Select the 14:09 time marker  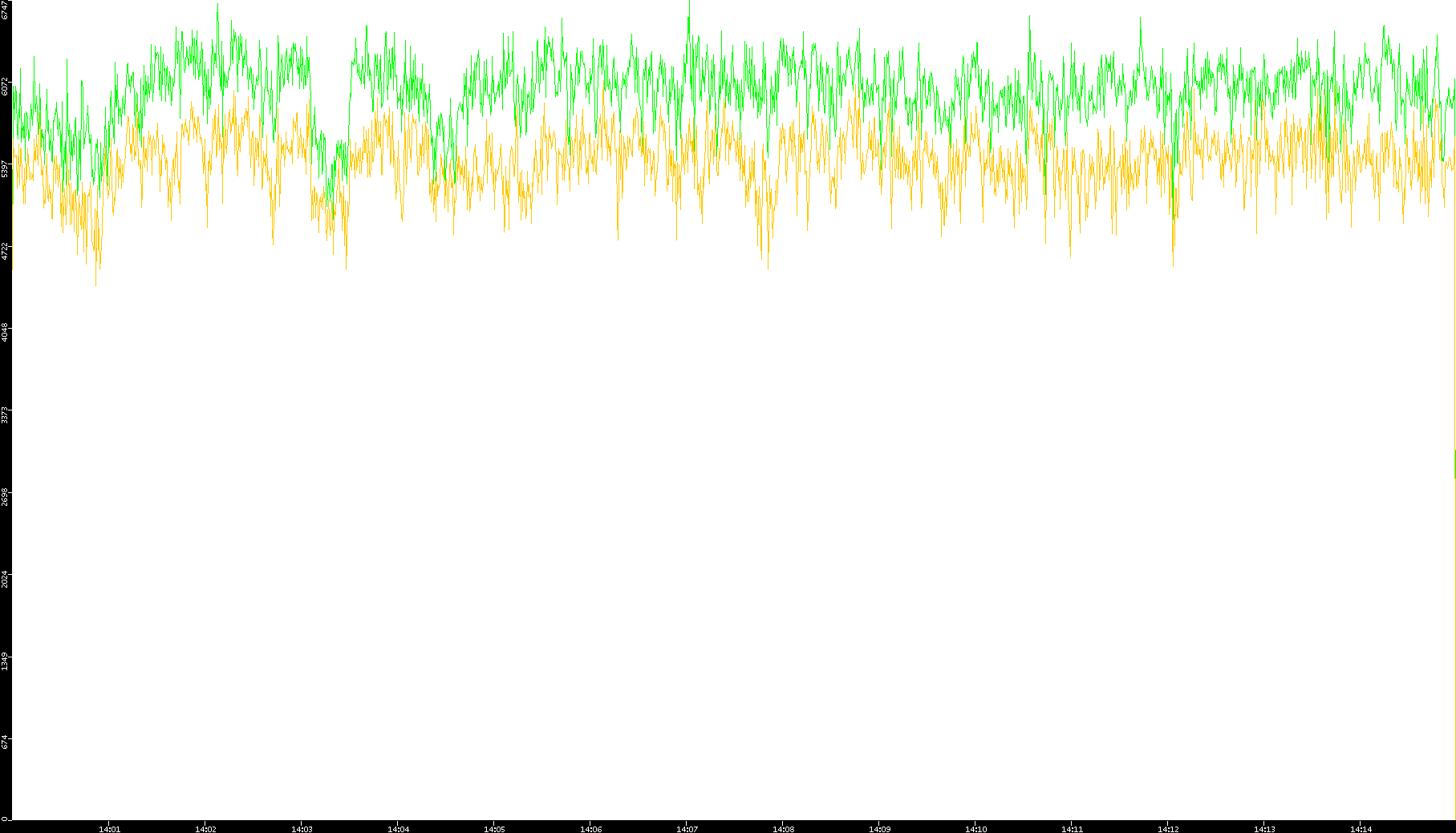click(879, 829)
